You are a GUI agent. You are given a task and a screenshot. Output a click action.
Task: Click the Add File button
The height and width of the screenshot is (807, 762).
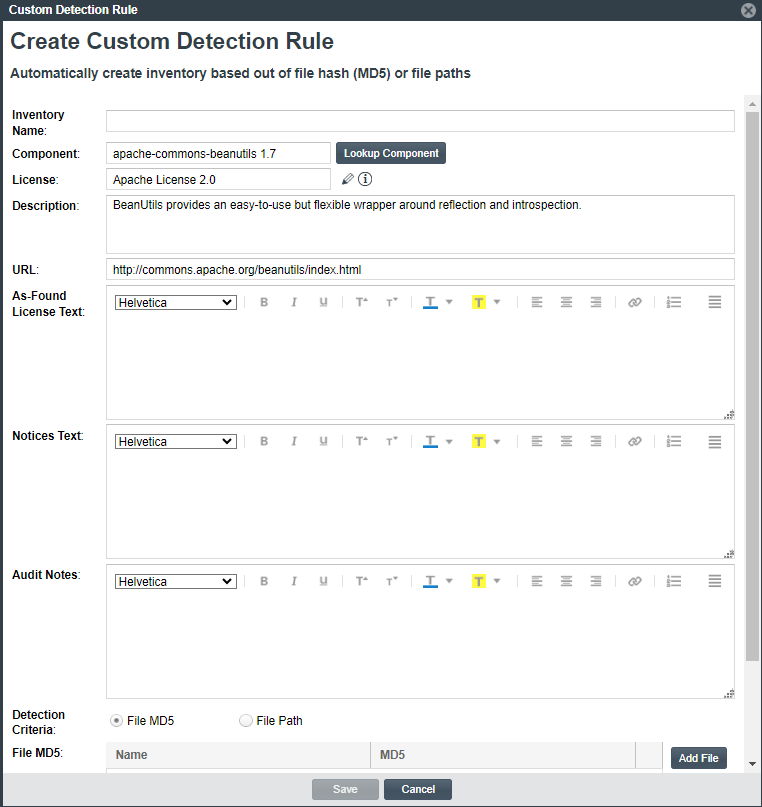tap(698, 758)
